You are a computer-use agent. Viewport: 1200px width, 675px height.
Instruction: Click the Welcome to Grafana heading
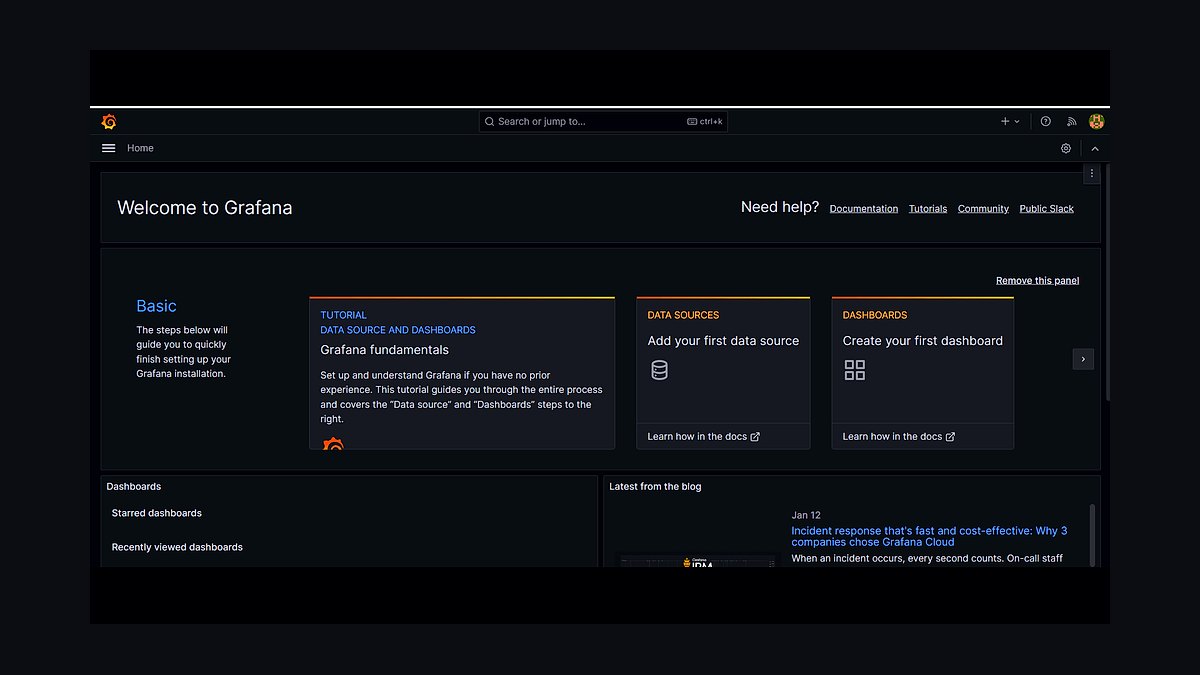pos(205,208)
